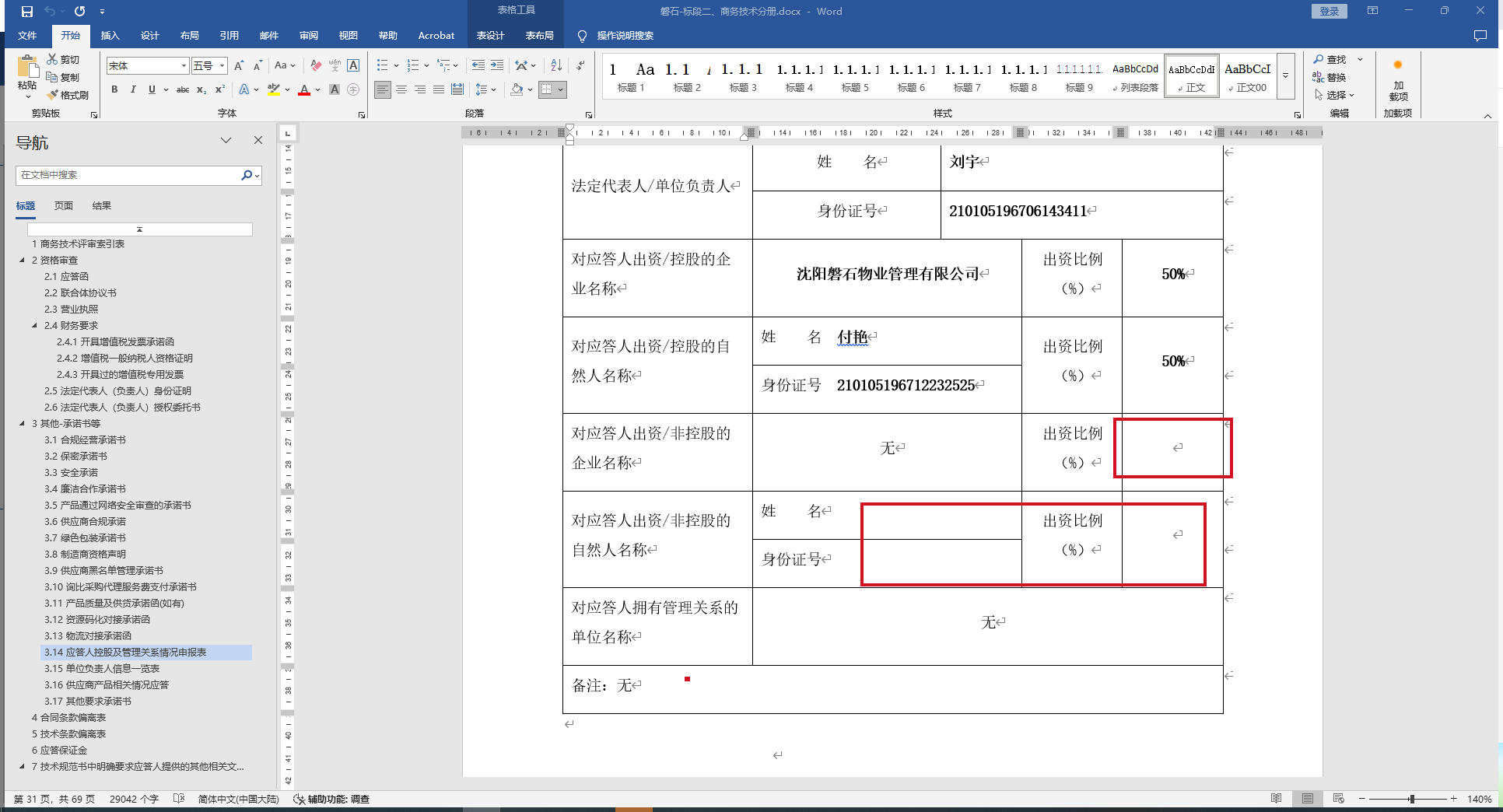Apply the 标题 1 heading style
The height and width of the screenshot is (812, 1503).
pyautogui.click(x=631, y=76)
